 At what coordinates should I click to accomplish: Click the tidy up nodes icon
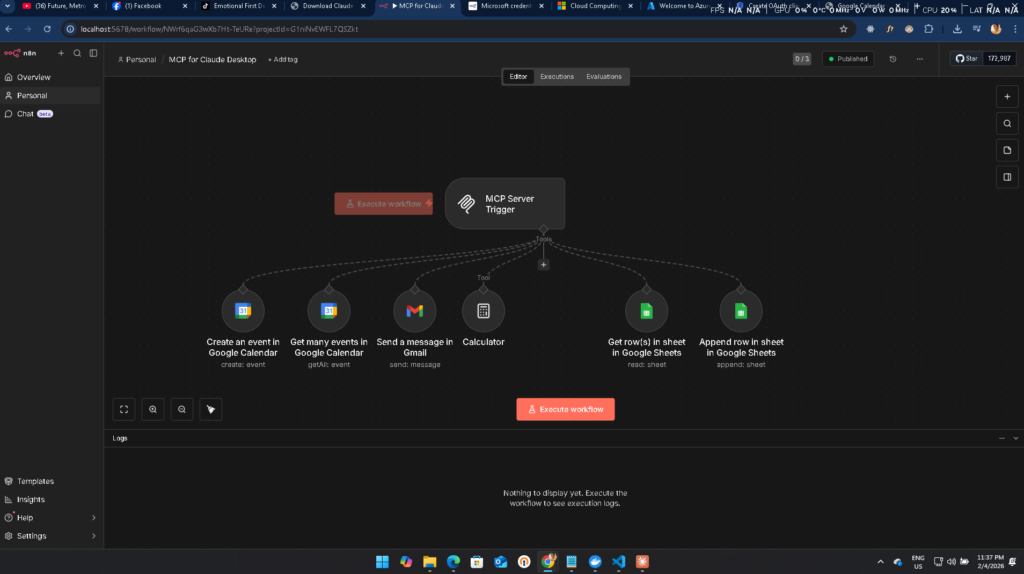(210, 409)
